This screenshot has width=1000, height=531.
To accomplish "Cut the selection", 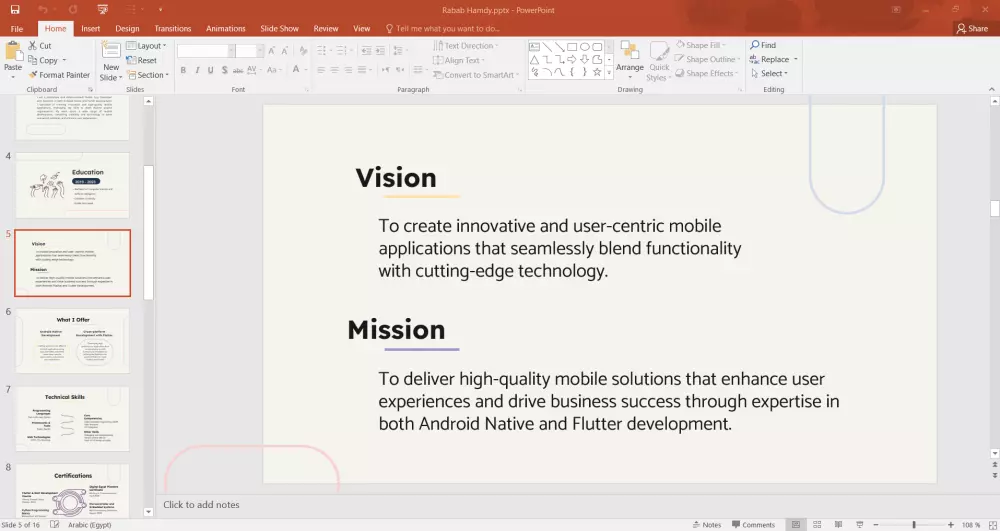I will pyautogui.click(x=40, y=46).
